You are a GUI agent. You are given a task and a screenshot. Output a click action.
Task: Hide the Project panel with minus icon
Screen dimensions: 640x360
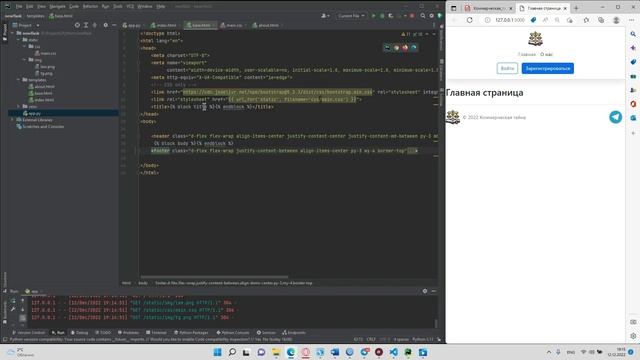pyautogui.click(x=114, y=25)
